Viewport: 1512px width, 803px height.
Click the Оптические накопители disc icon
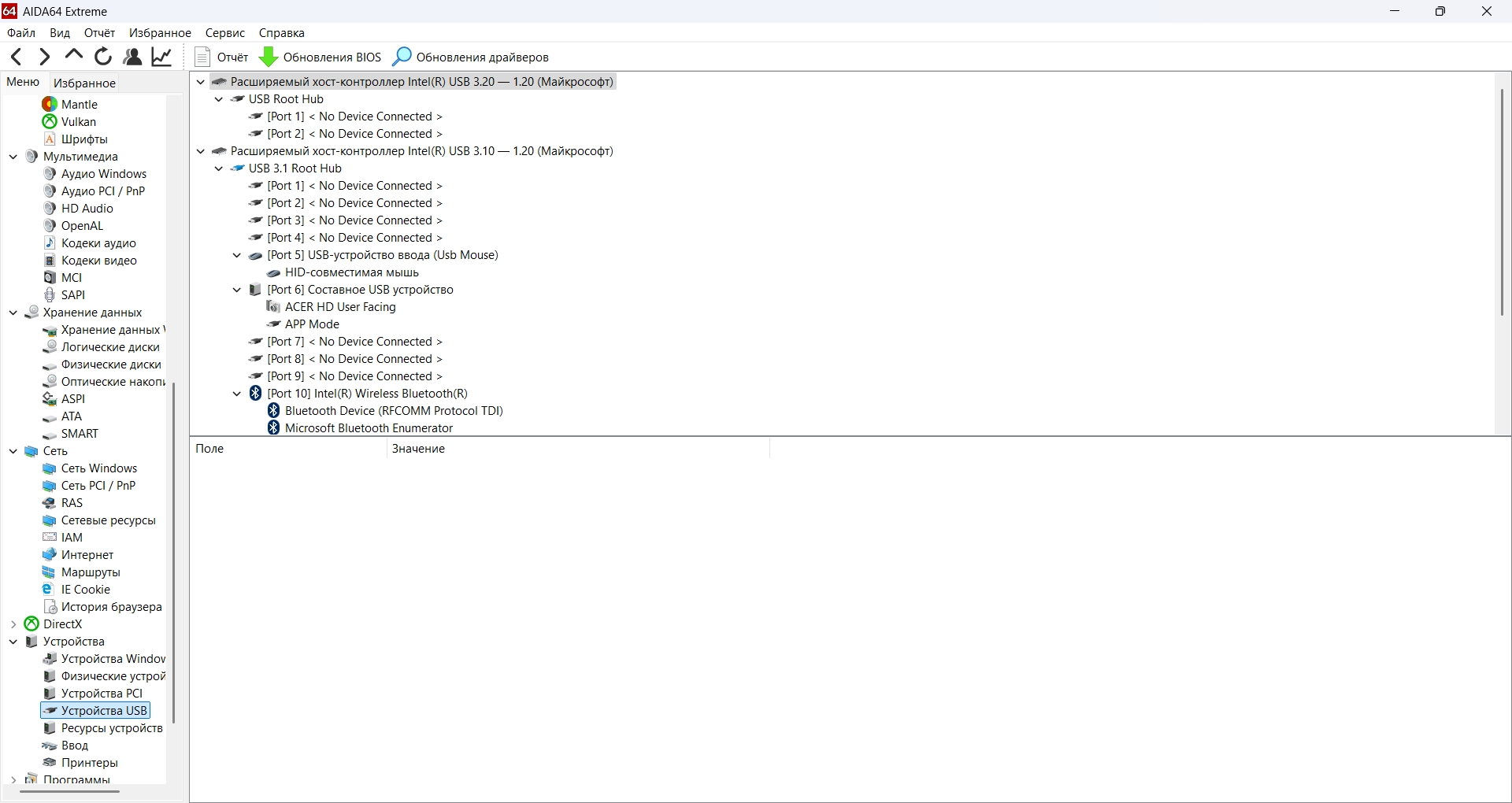pyautogui.click(x=50, y=382)
